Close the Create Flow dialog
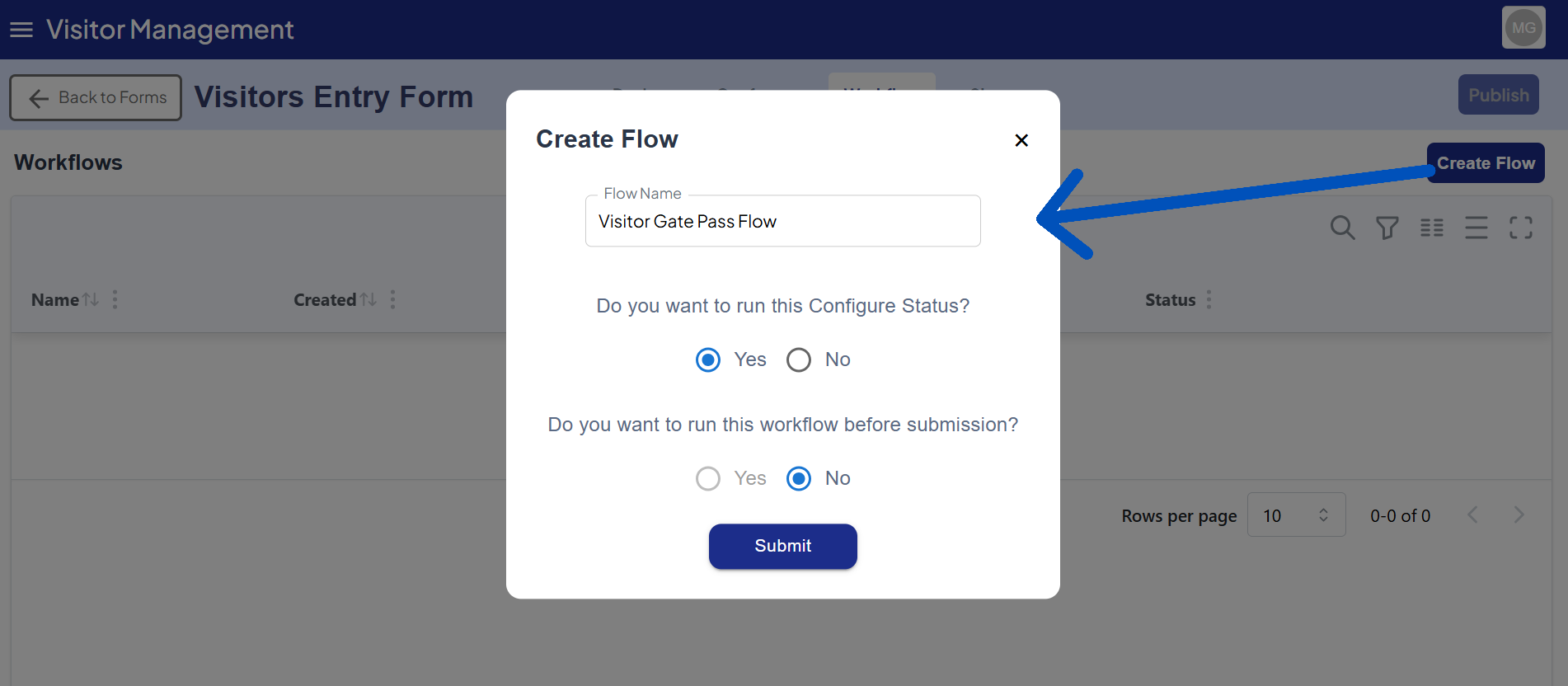 point(1021,140)
